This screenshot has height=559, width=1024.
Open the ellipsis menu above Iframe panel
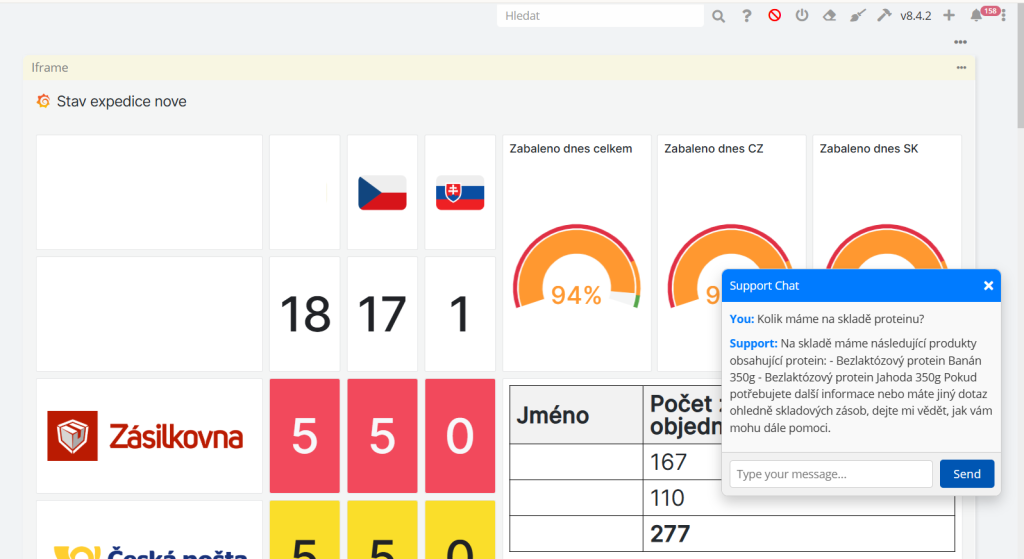click(960, 42)
